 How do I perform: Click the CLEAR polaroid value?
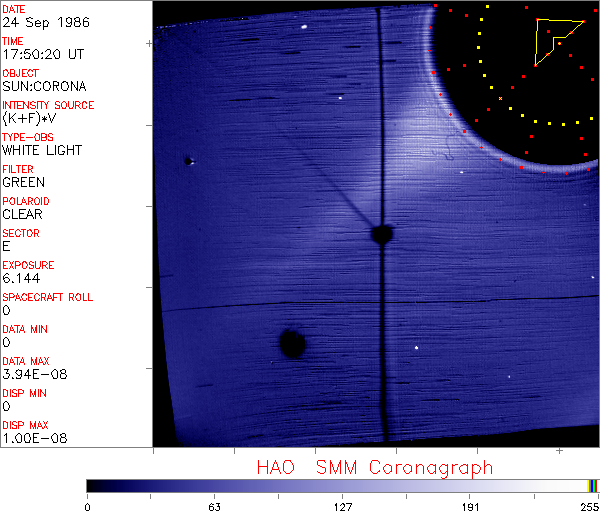coord(23,214)
